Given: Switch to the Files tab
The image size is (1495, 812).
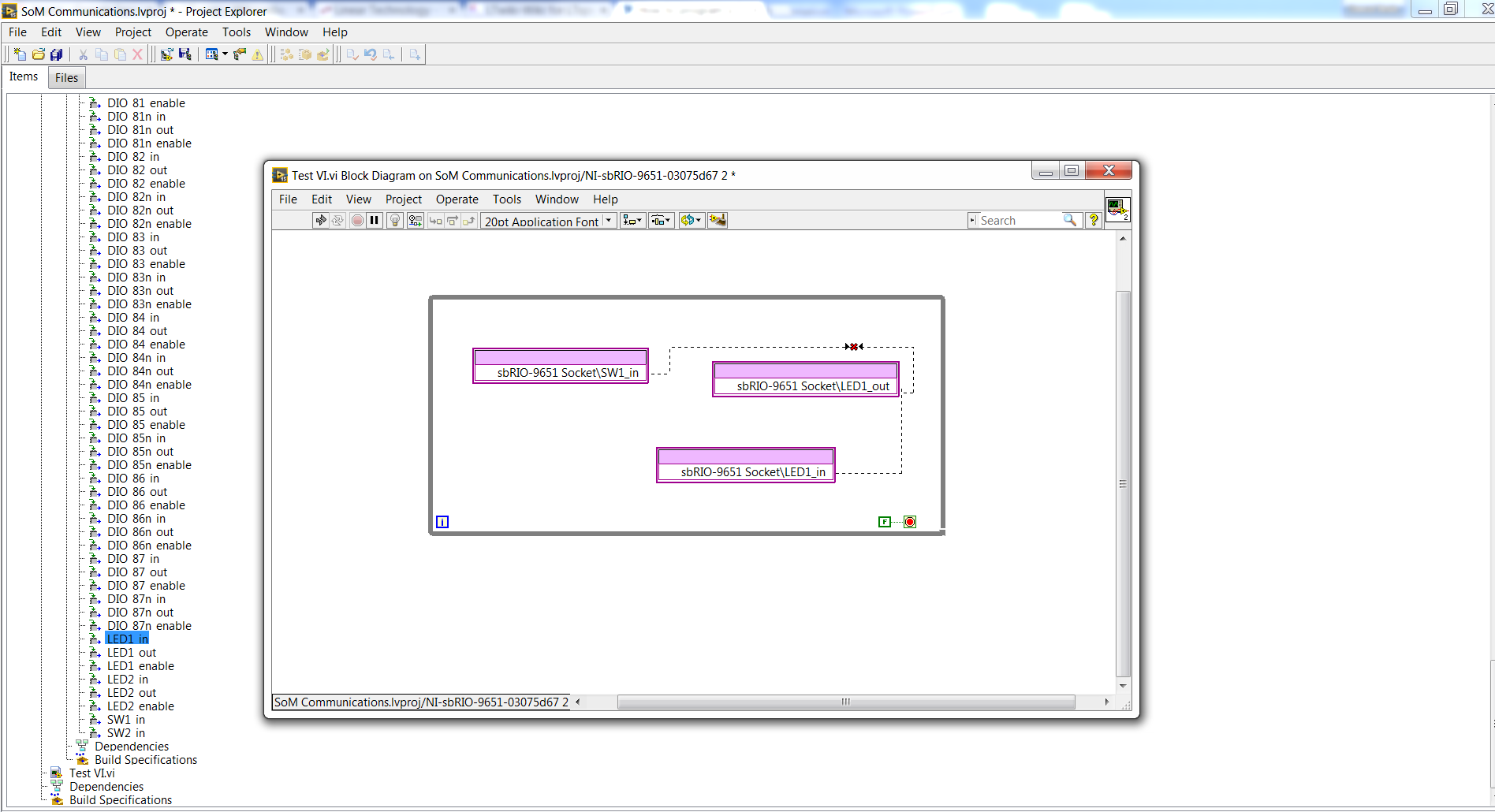Looking at the screenshot, I should coord(66,77).
